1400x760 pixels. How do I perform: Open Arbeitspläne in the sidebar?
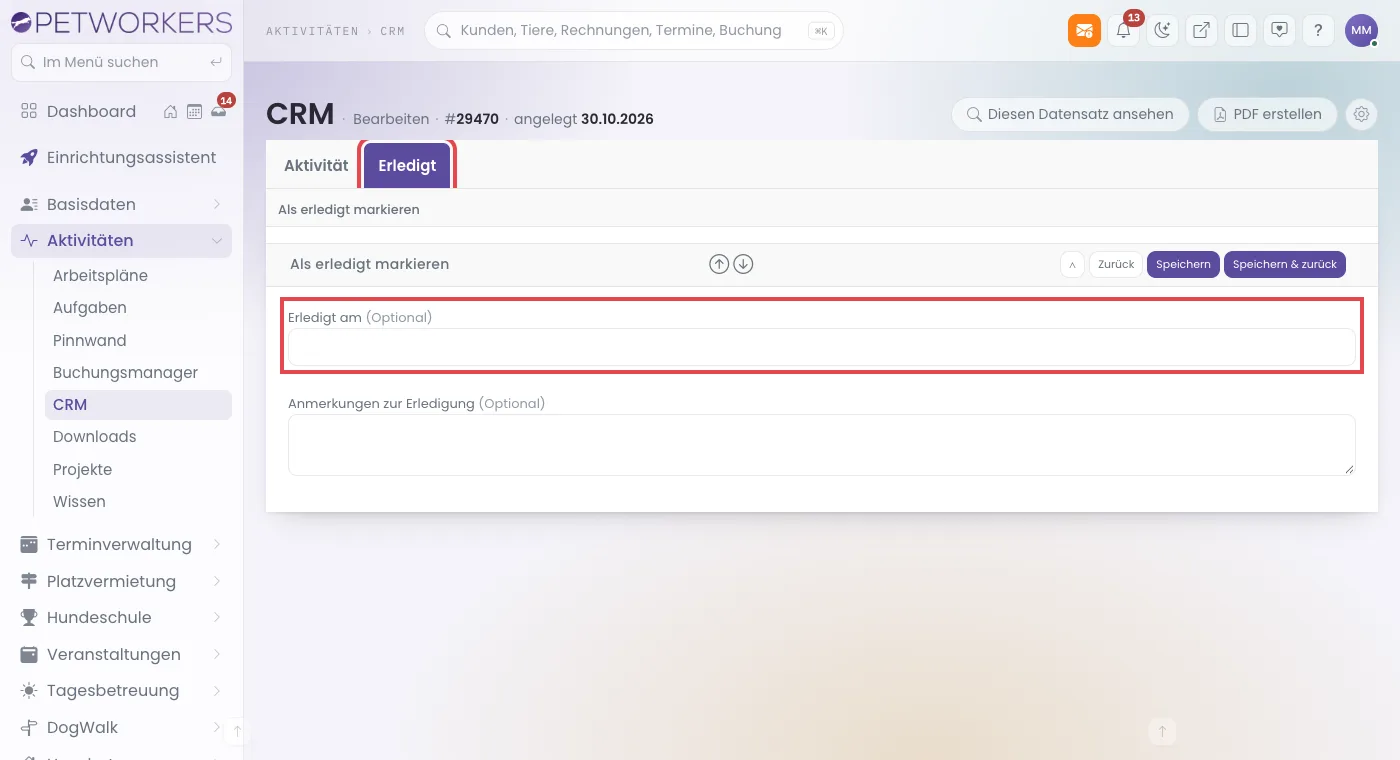[138, 275]
